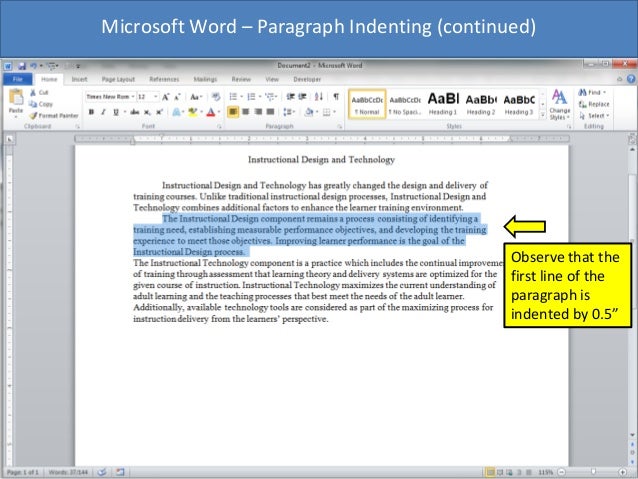Decrease paragraph indent
This screenshot has height=479, width=638.
pyautogui.click(x=290, y=97)
